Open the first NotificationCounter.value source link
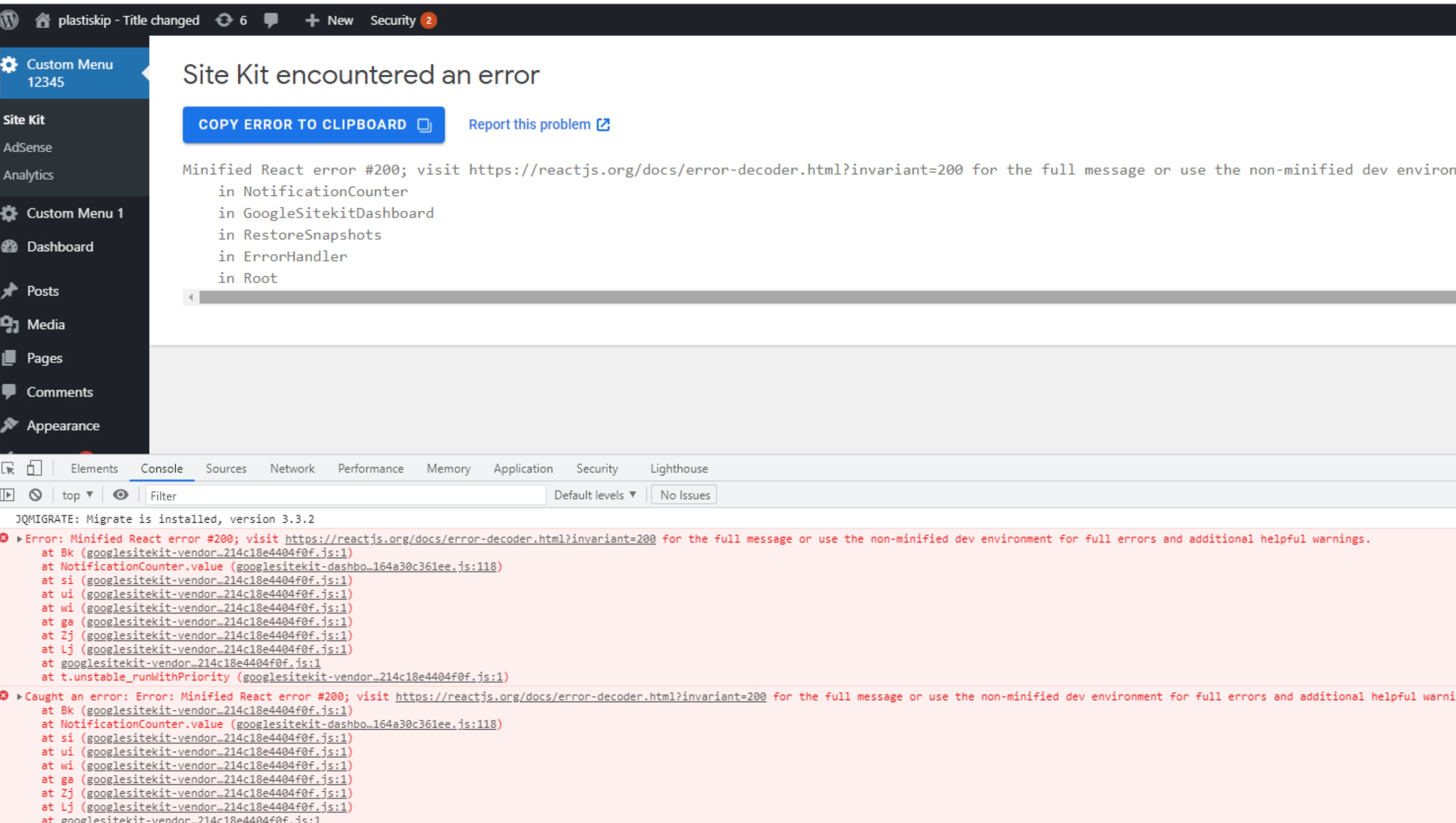1456x823 pixels. [366, 567]
